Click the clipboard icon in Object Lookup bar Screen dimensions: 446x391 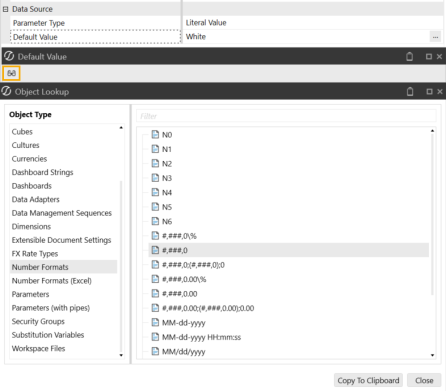coord(410,92)
